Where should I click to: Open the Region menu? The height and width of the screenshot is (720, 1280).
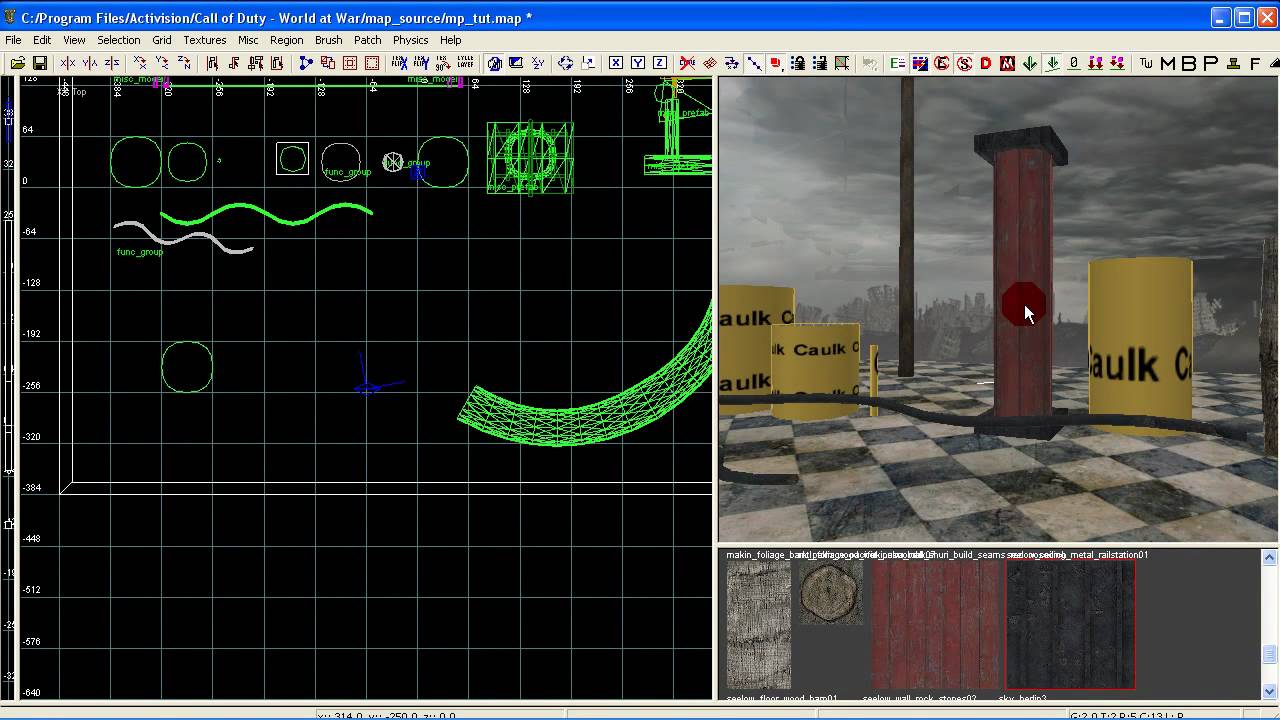[286, 40]
